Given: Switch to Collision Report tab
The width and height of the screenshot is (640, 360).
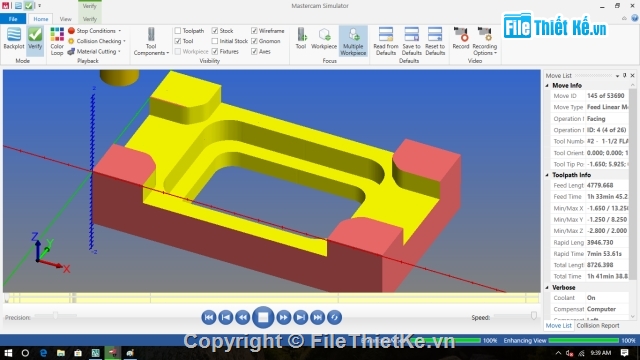Looking at the screenshot, I should pos(598,325).
